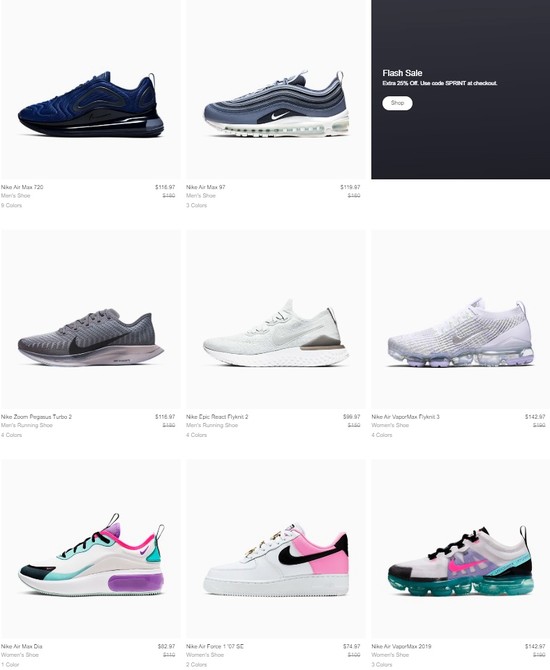Screen dimensions: 550x670
Task: Click the $119.97 price of Air Max 97
Action: tap(350, 187)
